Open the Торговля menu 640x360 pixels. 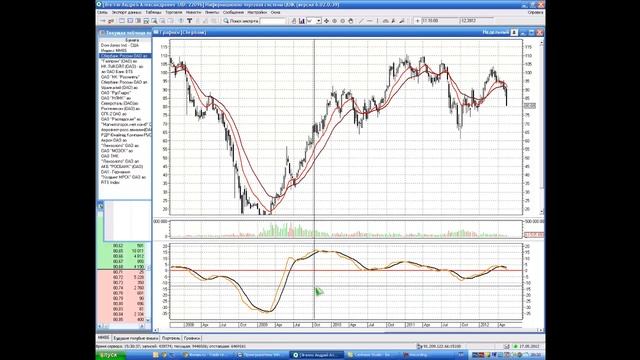173,12
